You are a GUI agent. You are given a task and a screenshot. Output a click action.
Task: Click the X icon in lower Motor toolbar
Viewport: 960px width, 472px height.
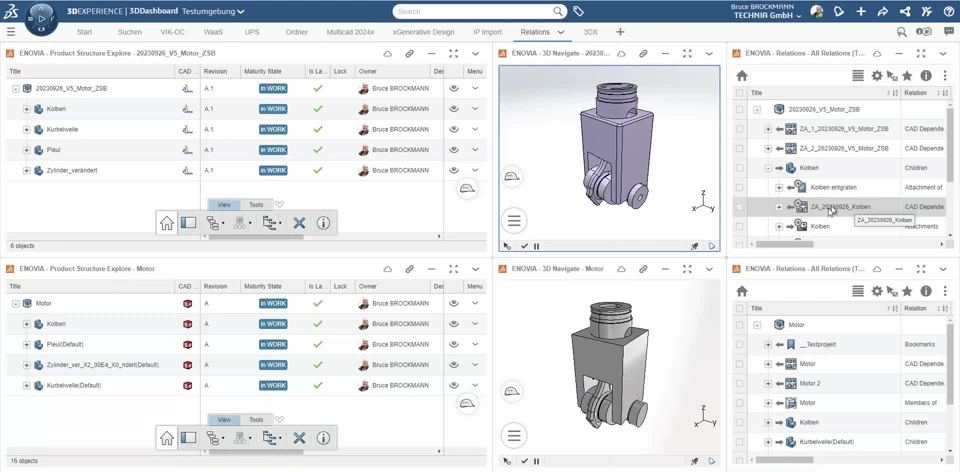(299, 438)
